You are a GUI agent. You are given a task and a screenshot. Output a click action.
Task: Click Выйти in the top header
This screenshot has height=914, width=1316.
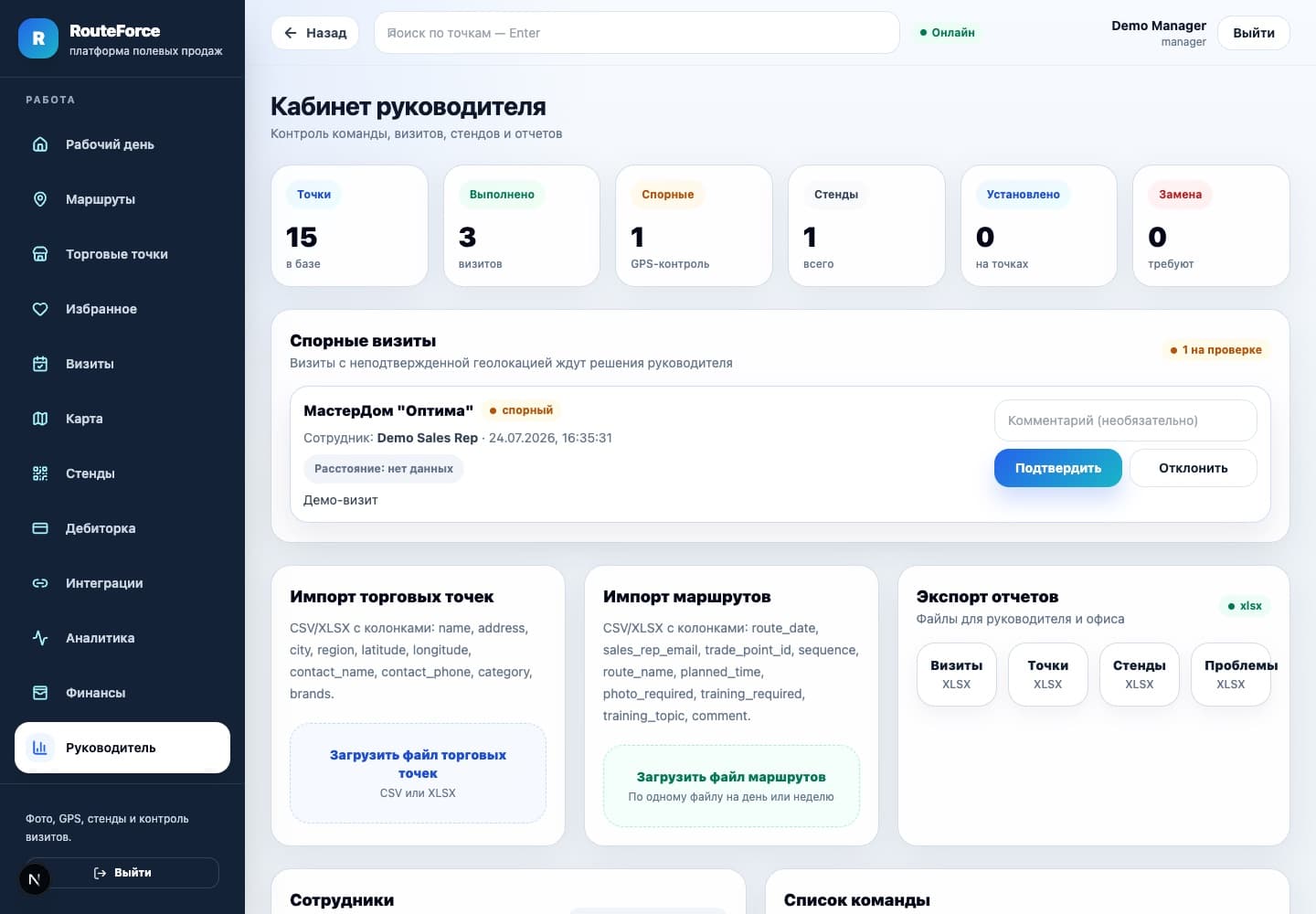tap(1254, 33)
